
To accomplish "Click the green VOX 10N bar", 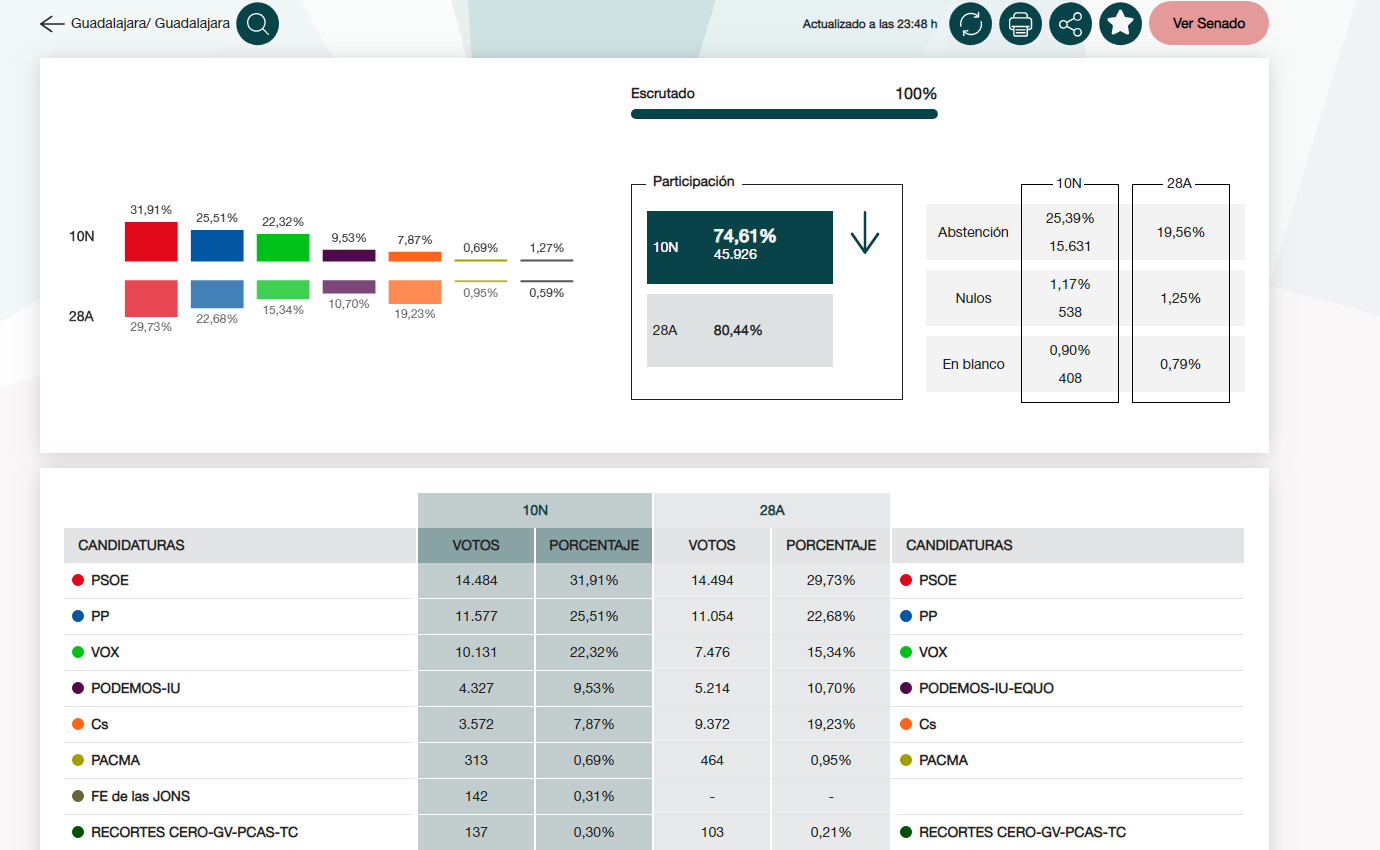I will point(283,248).
